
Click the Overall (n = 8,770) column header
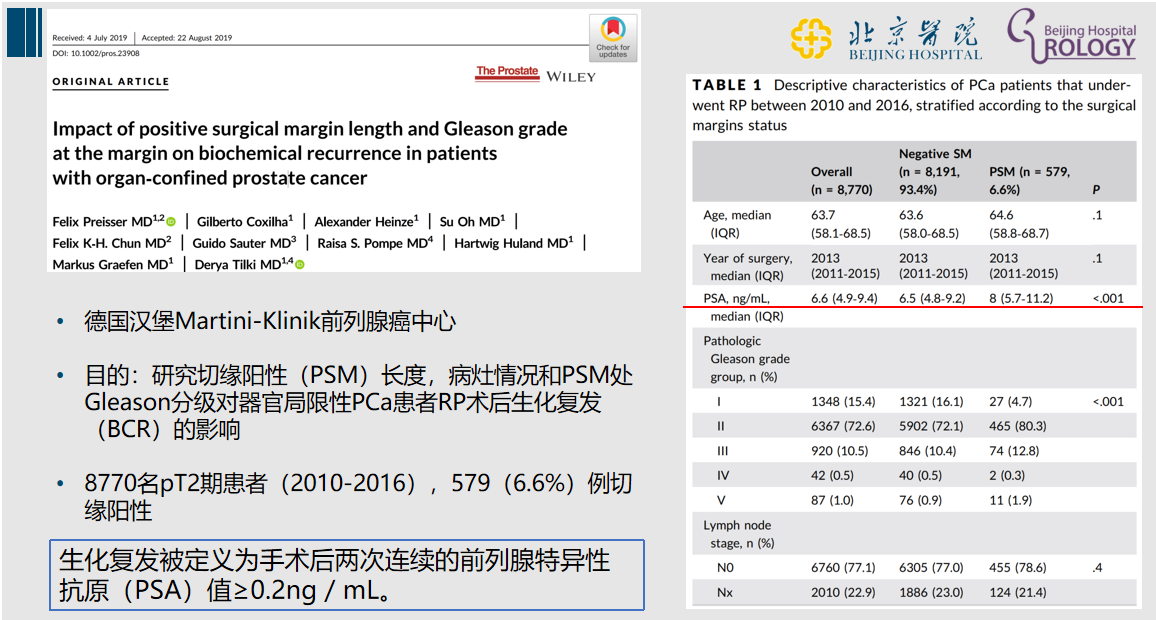841,181
